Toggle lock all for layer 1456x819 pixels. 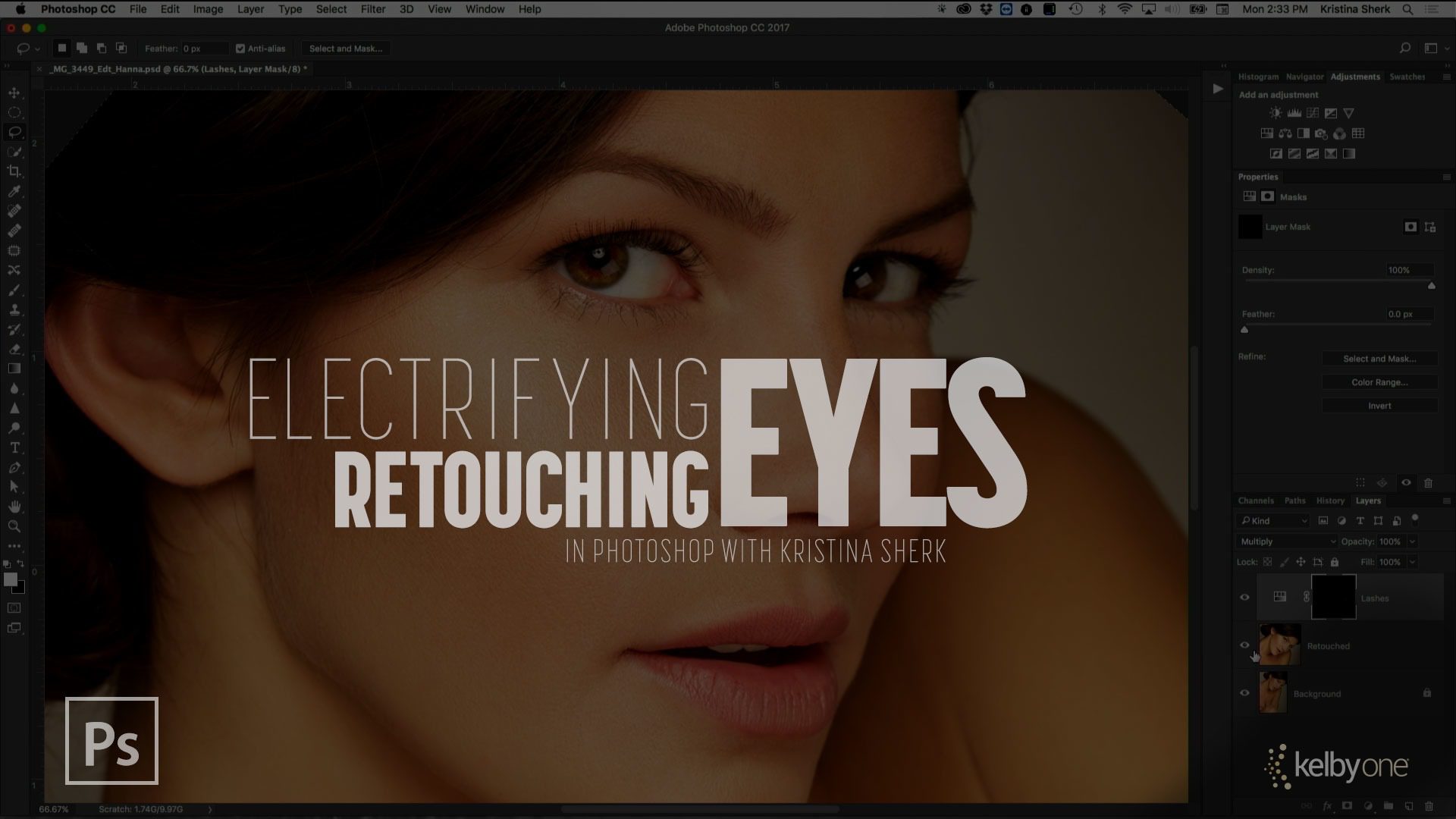1335,562
